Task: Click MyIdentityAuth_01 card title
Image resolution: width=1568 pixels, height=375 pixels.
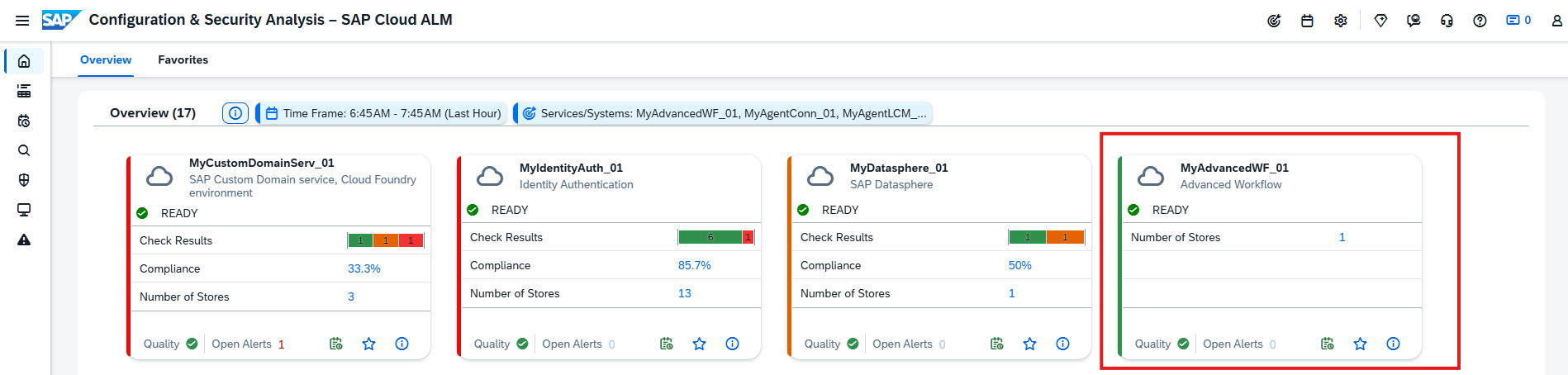Action: pyautogui.click(x=571, y=168)
